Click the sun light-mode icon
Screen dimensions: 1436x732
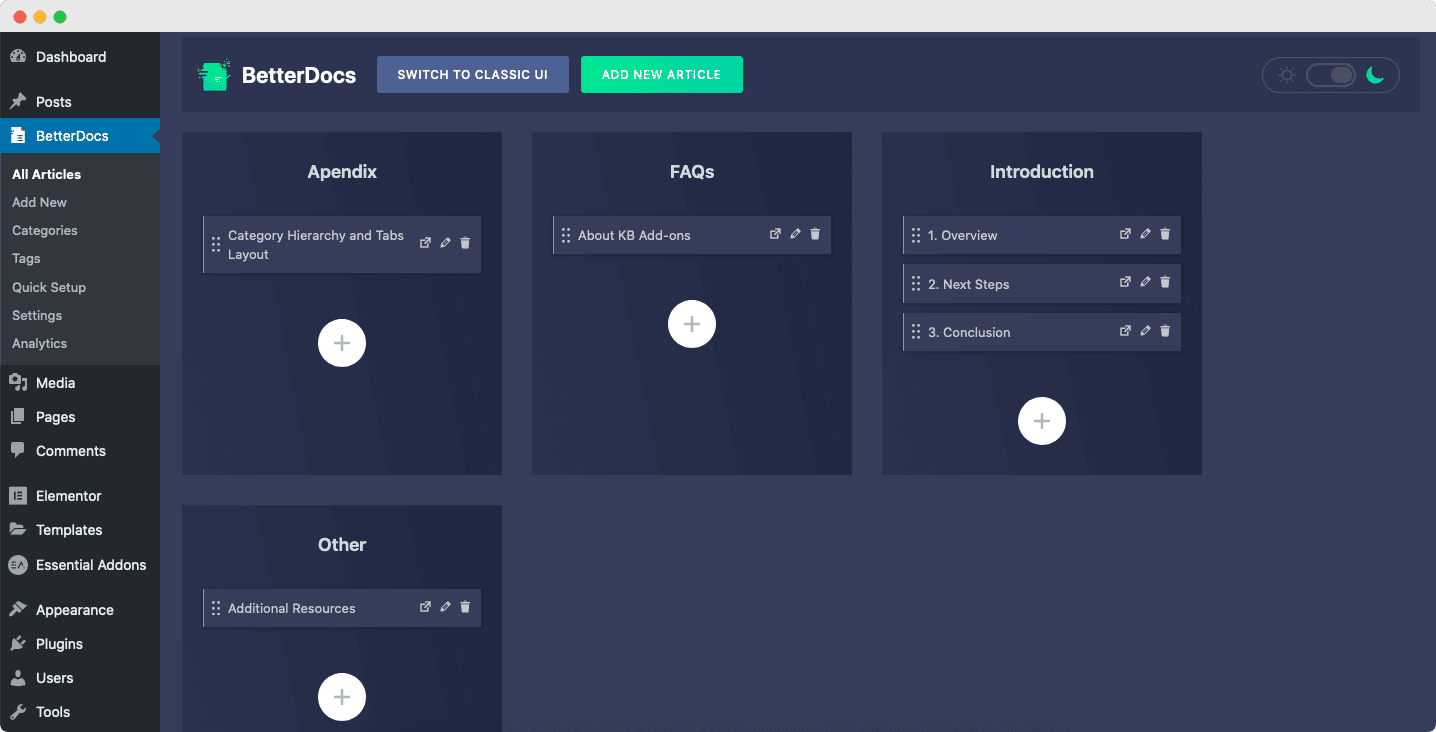point(1287,75)
